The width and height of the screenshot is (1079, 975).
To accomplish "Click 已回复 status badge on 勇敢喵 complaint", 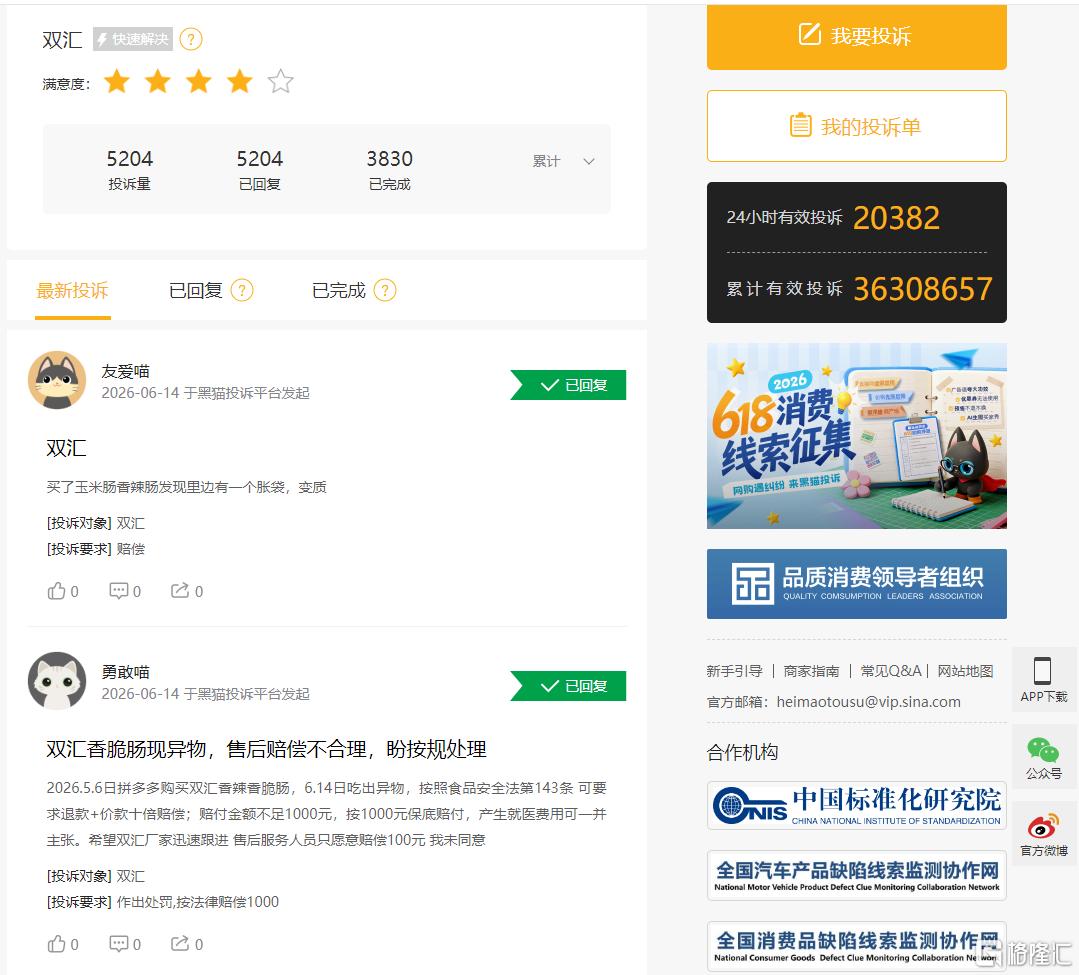I will click(x=568, y=686).
